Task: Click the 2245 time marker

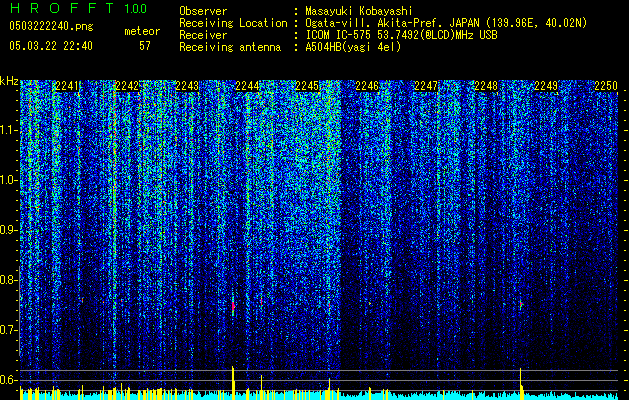Action: click(x=307, y=86)
